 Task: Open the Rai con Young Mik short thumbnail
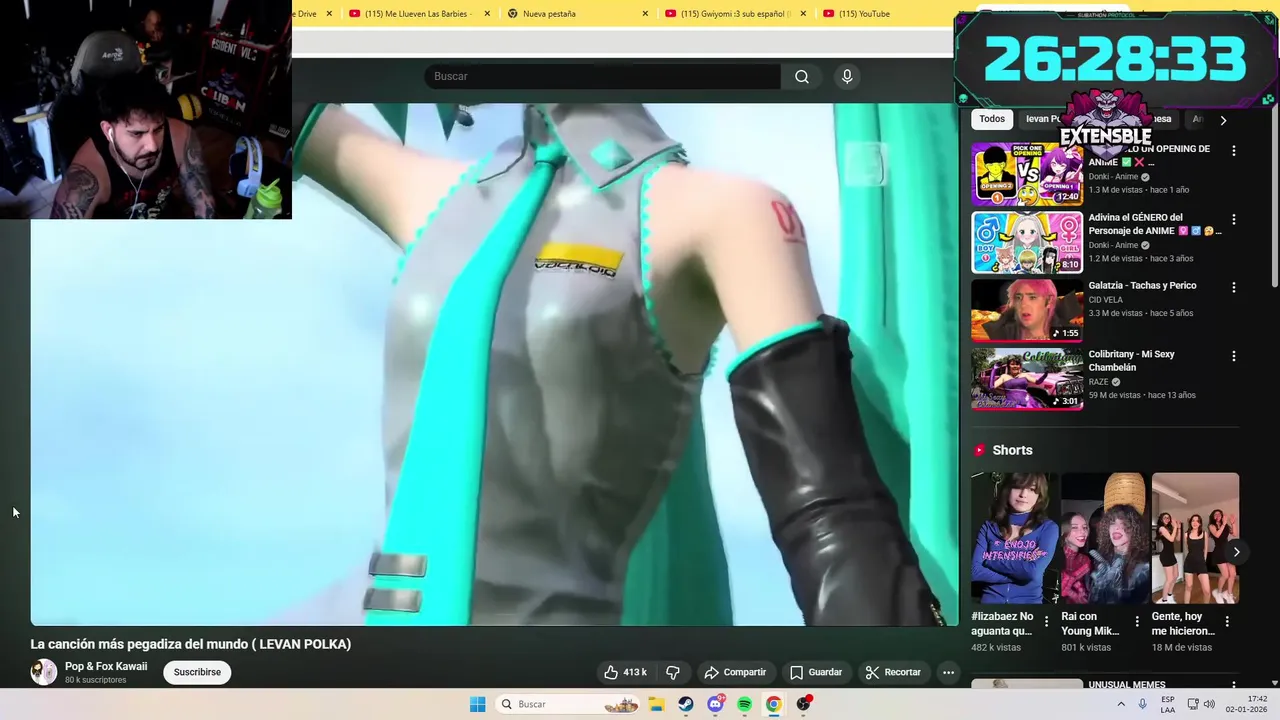[1104, 538]
